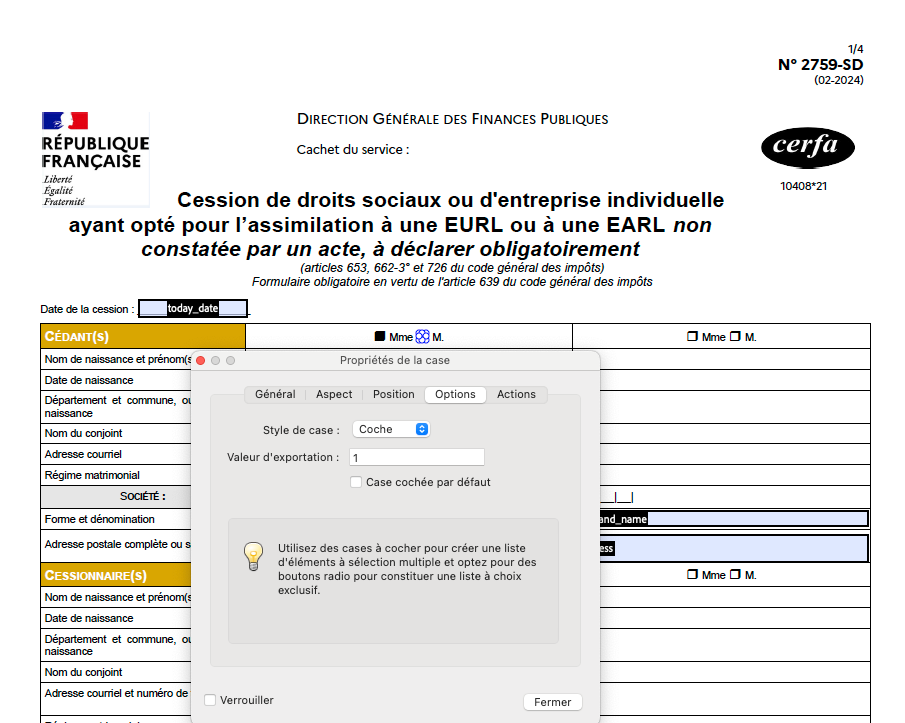Select the Position tab
Screen dimensions: 905x723
coord(394,394)
